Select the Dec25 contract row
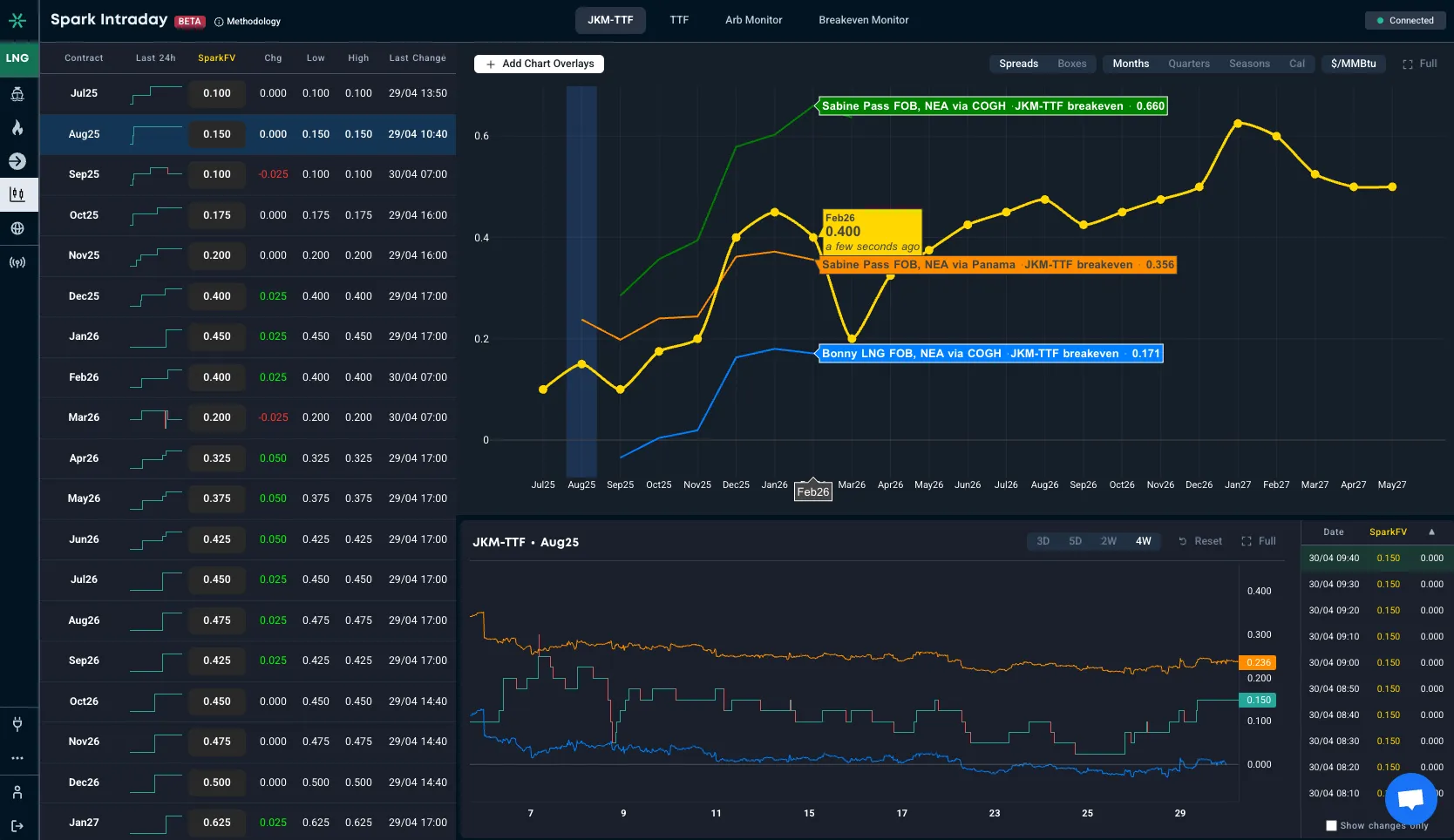Image resolution: width=1454 pixels, height=840 pixels. tap(248, 296)
